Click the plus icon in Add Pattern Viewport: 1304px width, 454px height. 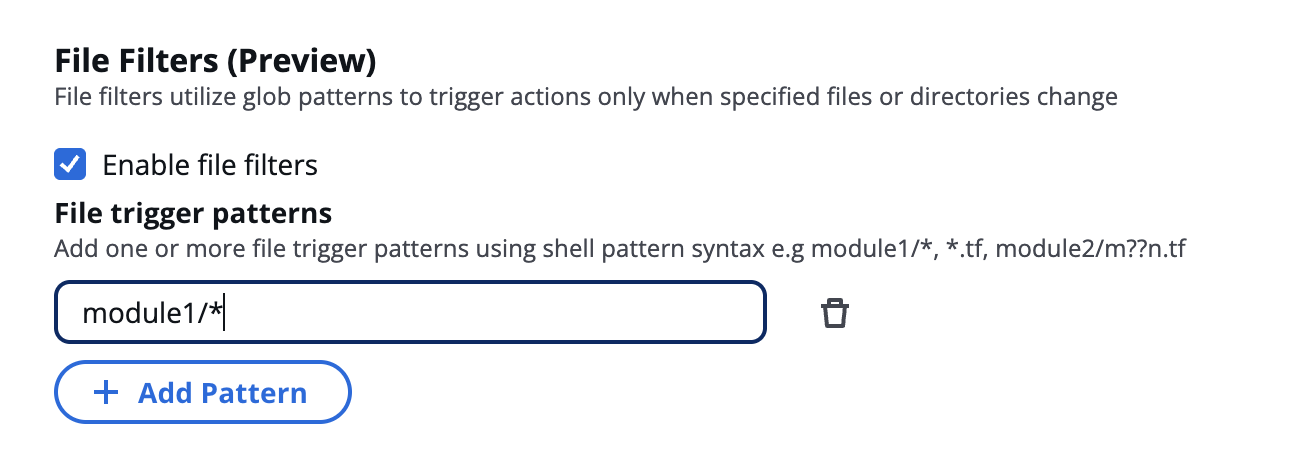105,393
